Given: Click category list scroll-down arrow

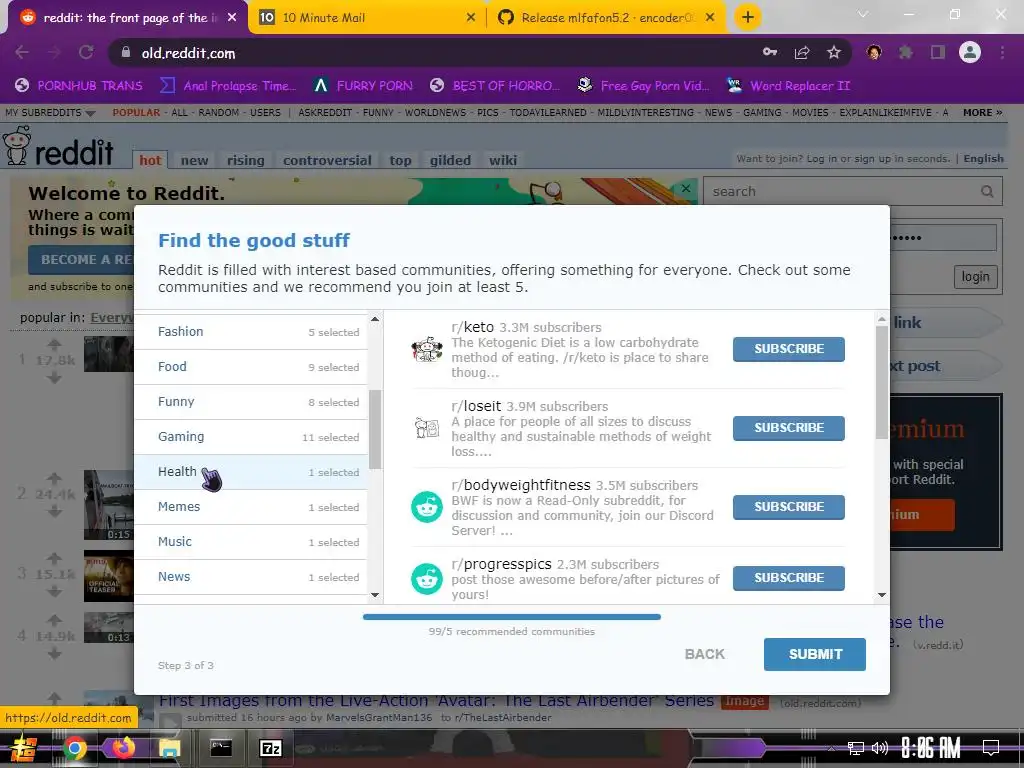Looking at the screenshot, I should [x=375, y=594].
